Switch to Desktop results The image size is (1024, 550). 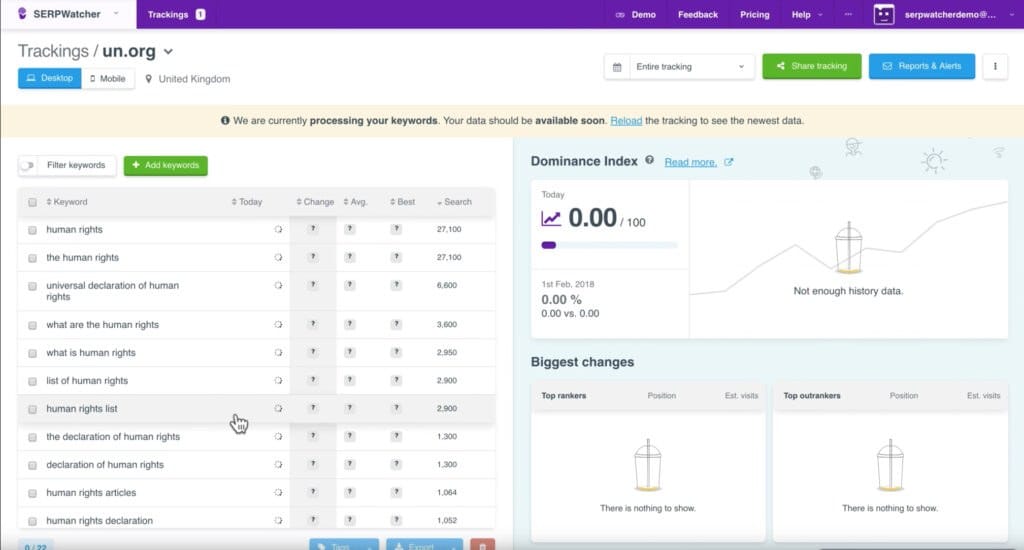tap(50, 78)
